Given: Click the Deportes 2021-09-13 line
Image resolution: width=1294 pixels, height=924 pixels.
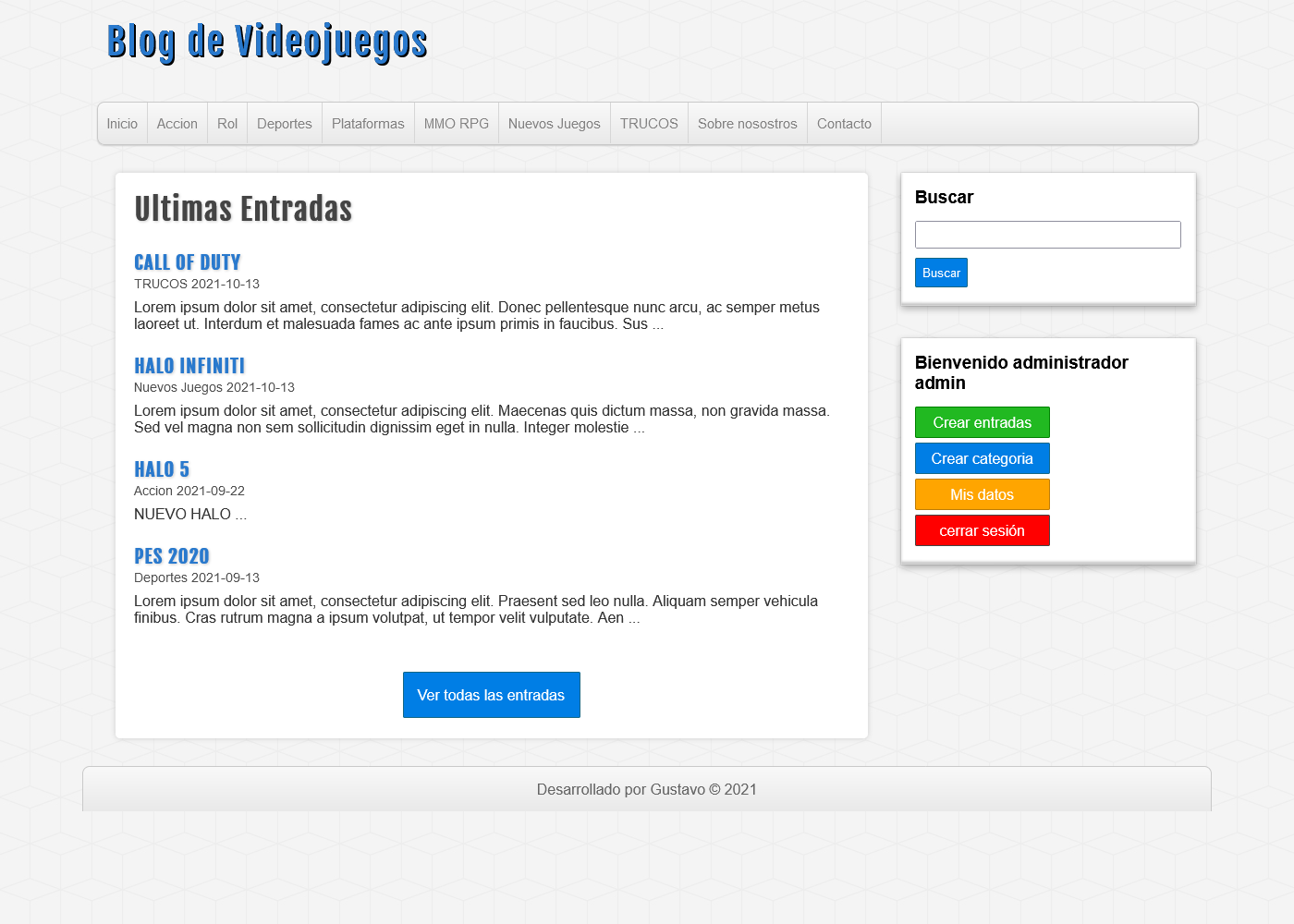Looking at the screenshot, I should pos(197,577).
